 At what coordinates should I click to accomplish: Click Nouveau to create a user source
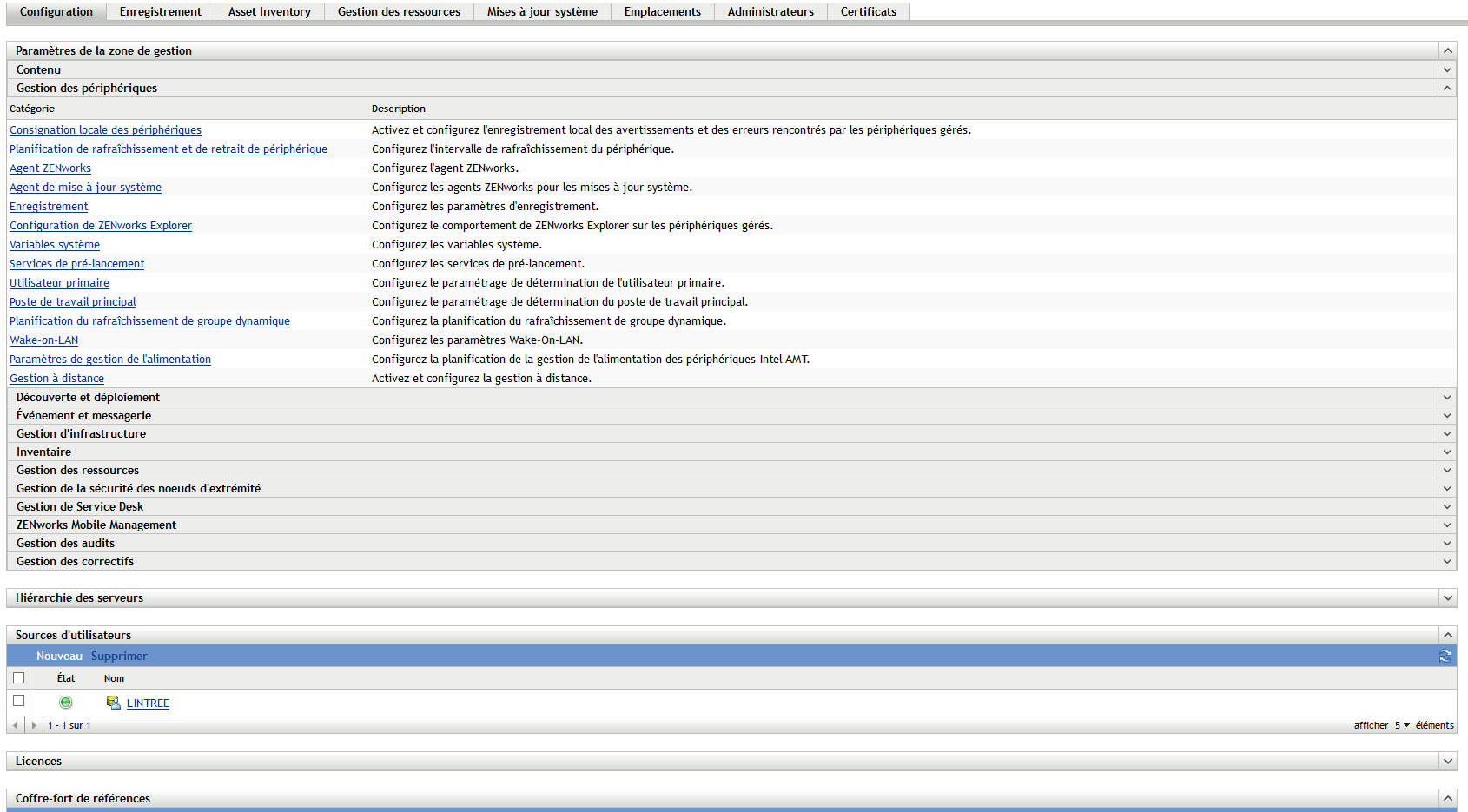tap(59, 656)
